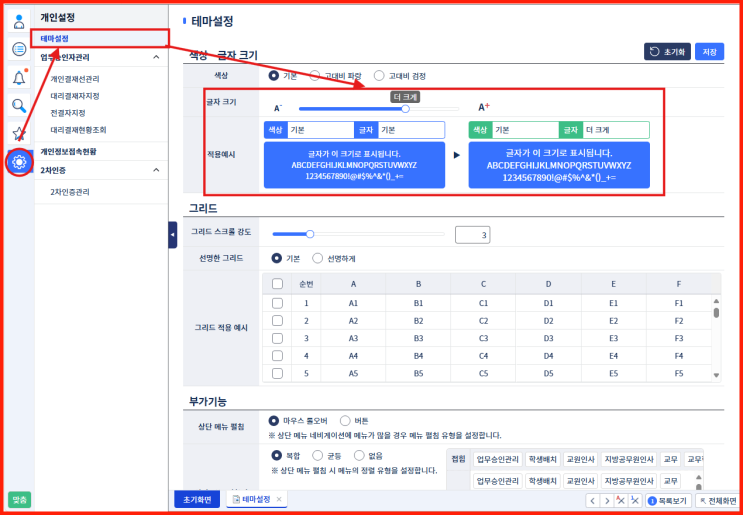
Task: Select 기본 for 선명한 그리드
Action: click(x=276, y=259)
